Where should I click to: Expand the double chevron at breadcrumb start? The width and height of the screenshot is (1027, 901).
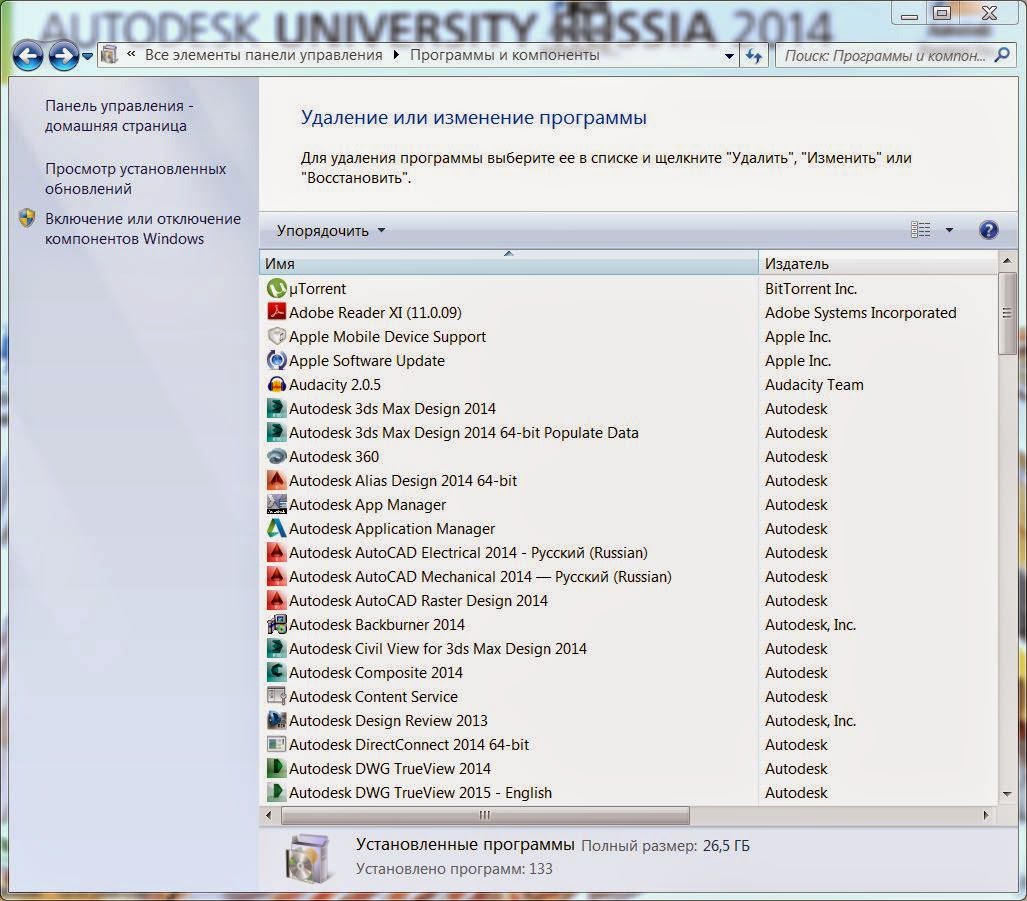click(131, 54)
